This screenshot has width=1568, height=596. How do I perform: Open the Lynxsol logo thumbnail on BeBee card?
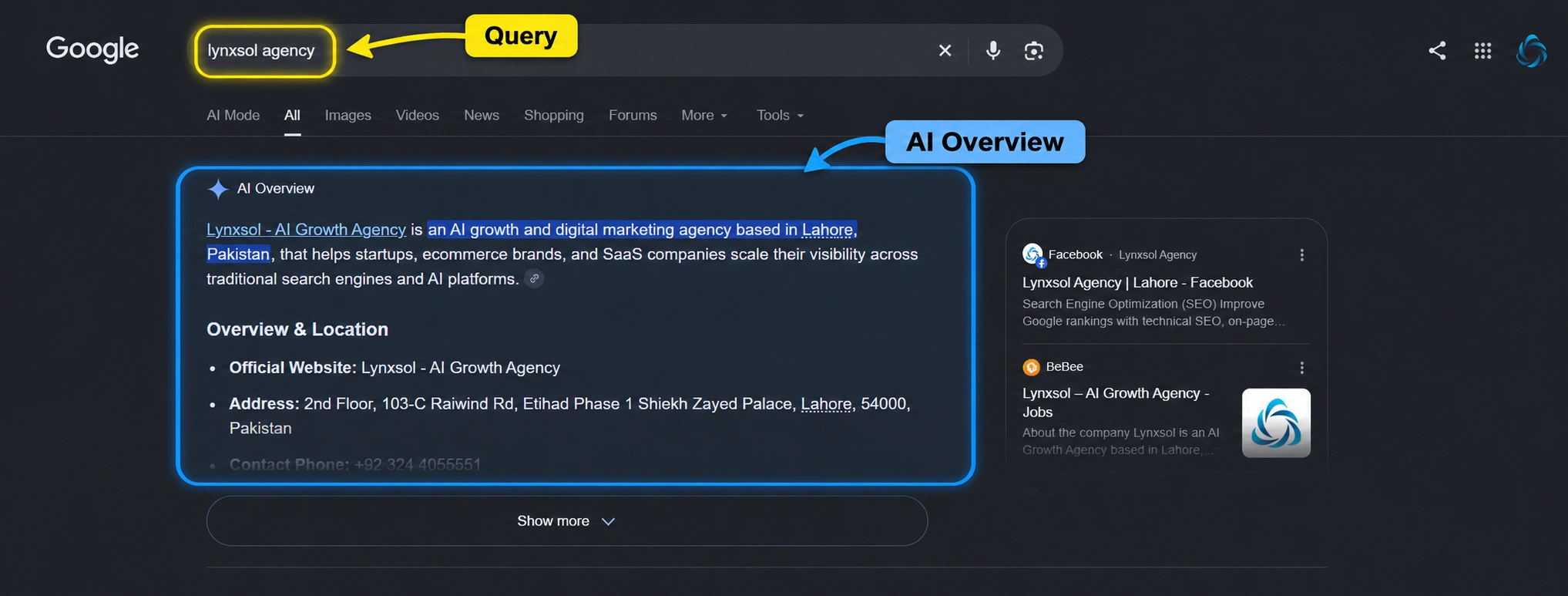pyautogui.click(x=1276, y=423)
